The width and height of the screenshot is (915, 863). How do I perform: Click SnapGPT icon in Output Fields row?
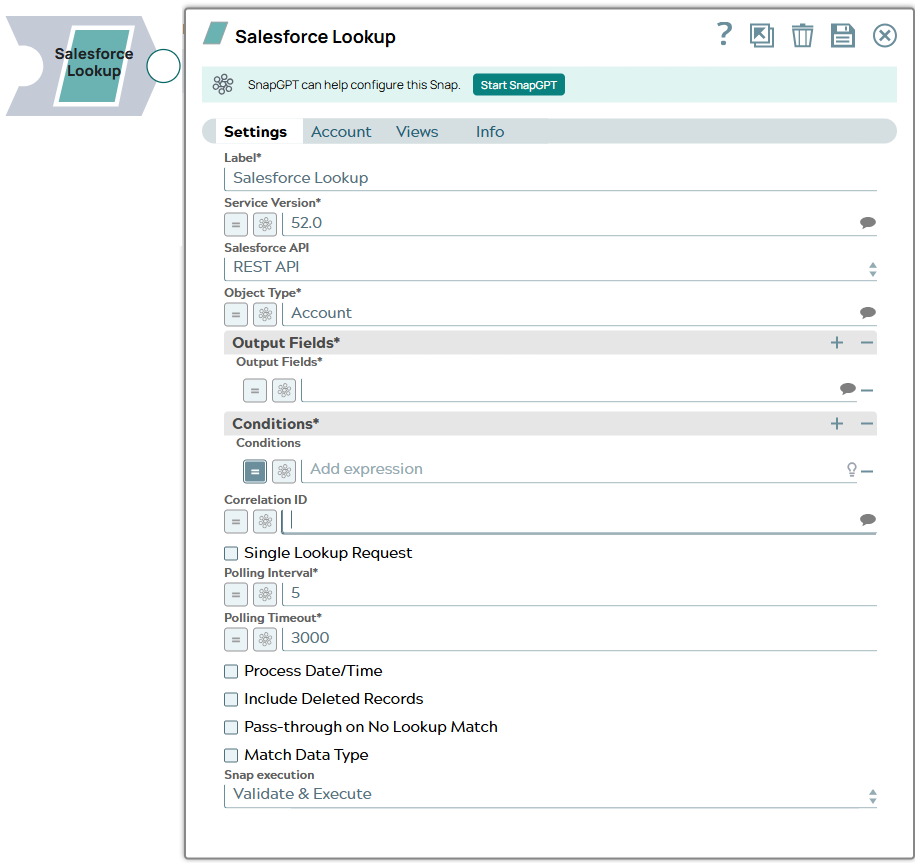284,390
